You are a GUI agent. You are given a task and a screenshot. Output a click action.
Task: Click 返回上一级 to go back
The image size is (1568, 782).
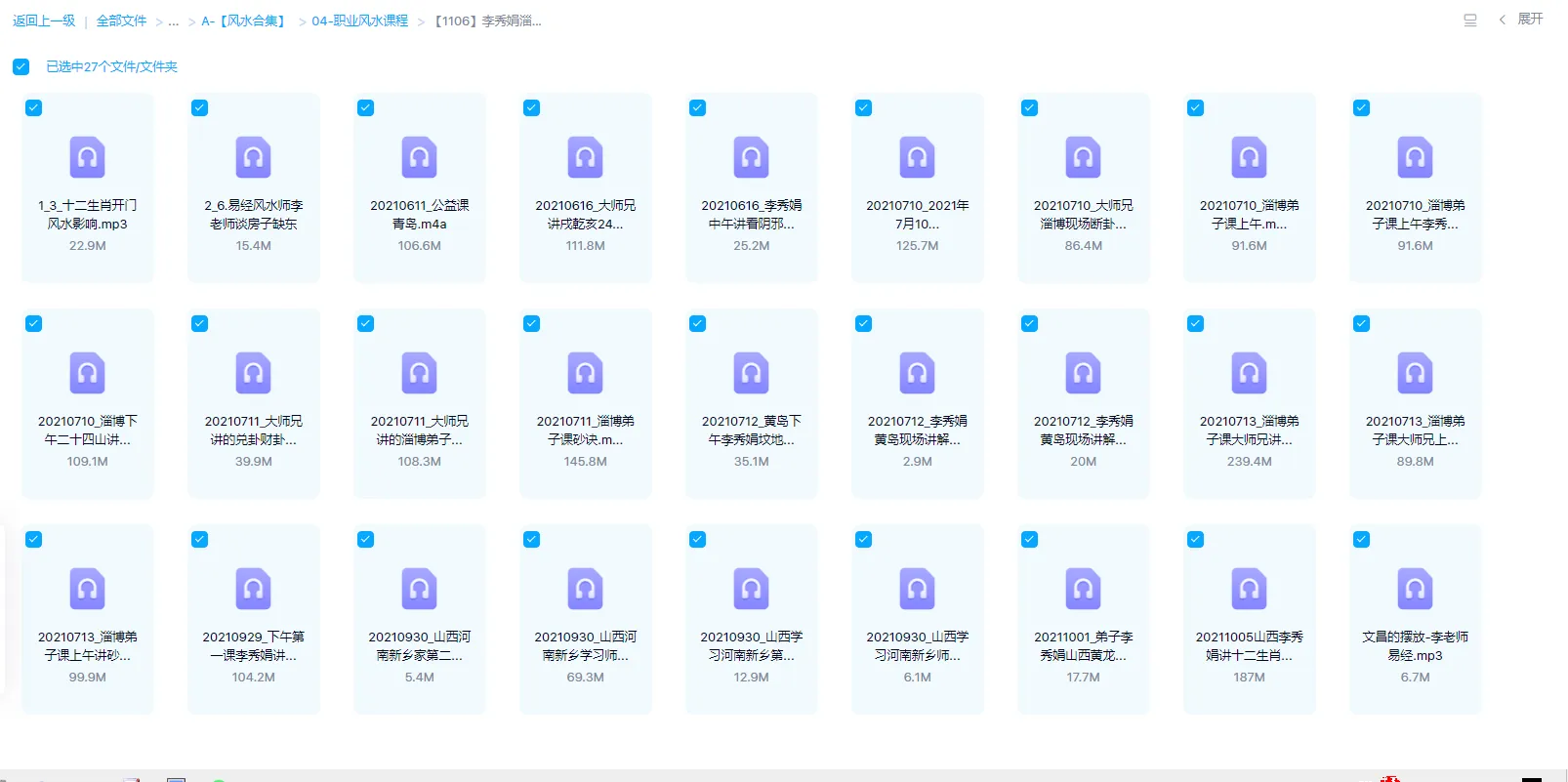[44, 21]
